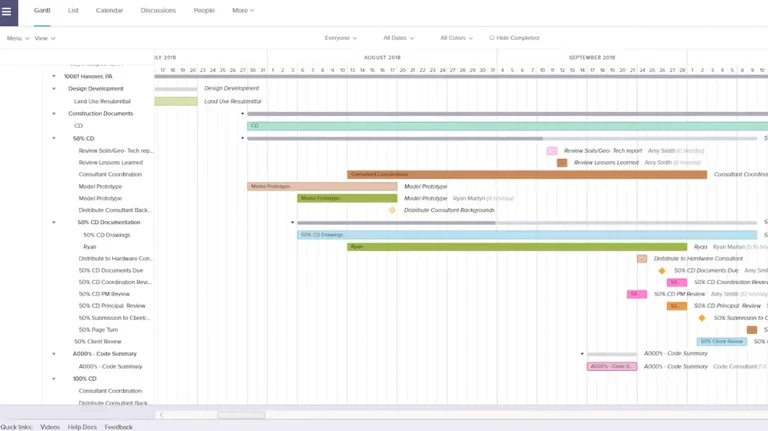Select Land Use Resubmittal in task list

pos(102,101)
